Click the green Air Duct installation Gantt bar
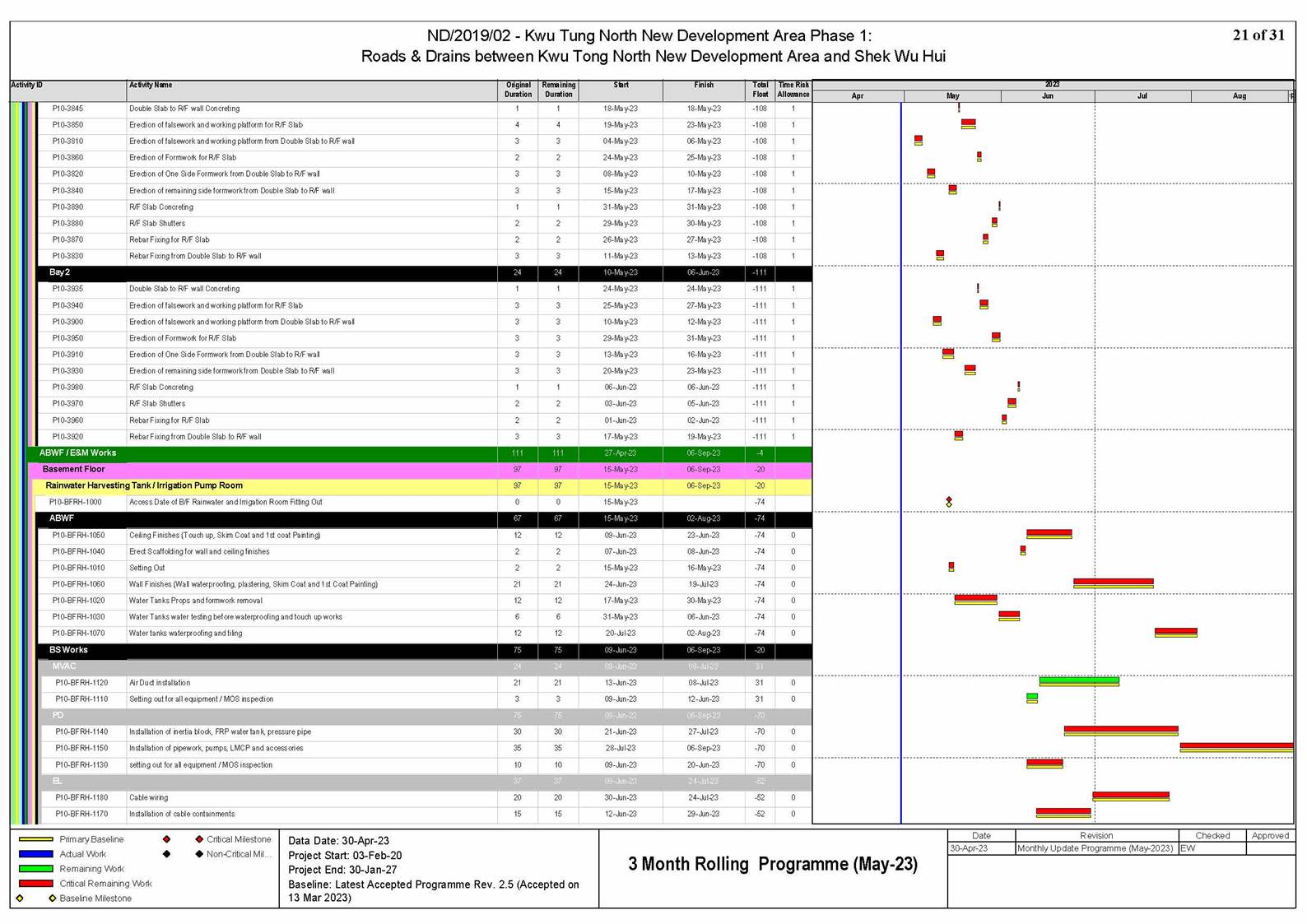1307x924 pixels. pyautogui.click(x=1079, y=681)
